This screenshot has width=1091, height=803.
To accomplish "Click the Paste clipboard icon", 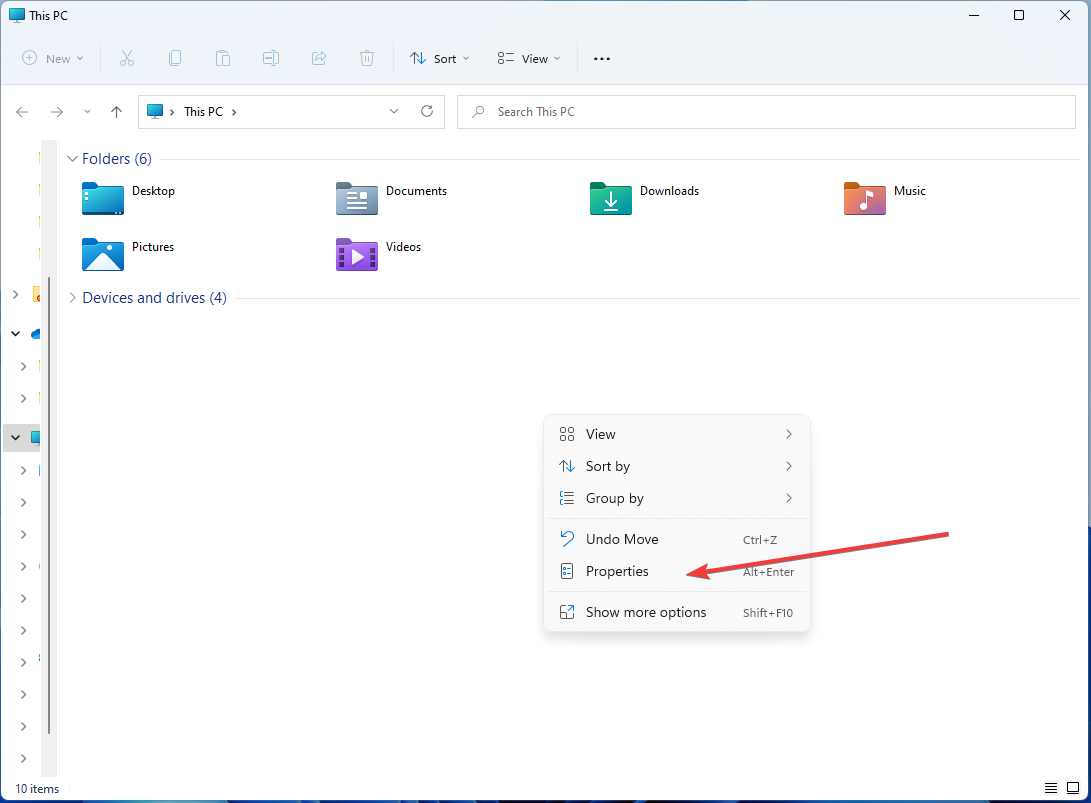I will [223, 58].
